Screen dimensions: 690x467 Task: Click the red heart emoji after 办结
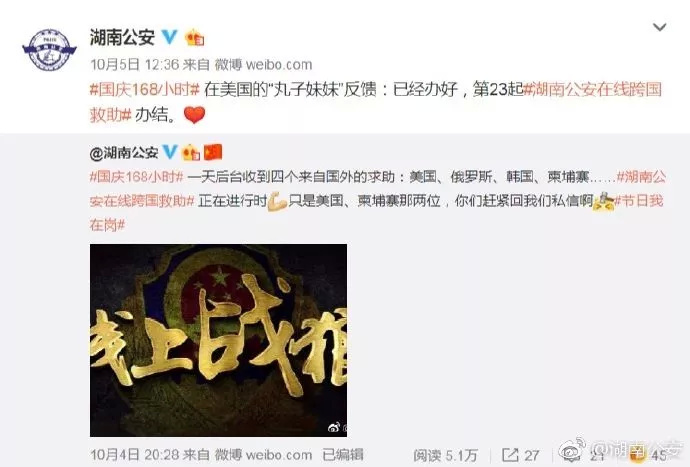[195, 115]
